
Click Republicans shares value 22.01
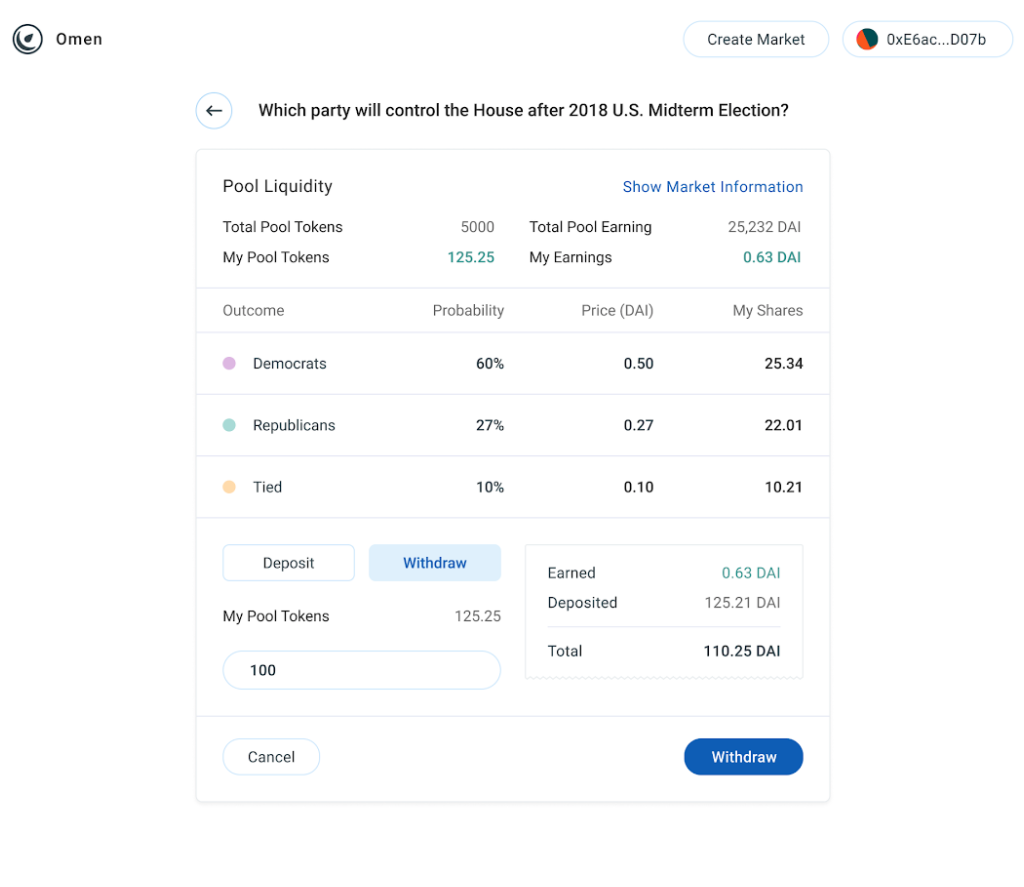pyautogui.click(x=784, y=425)
